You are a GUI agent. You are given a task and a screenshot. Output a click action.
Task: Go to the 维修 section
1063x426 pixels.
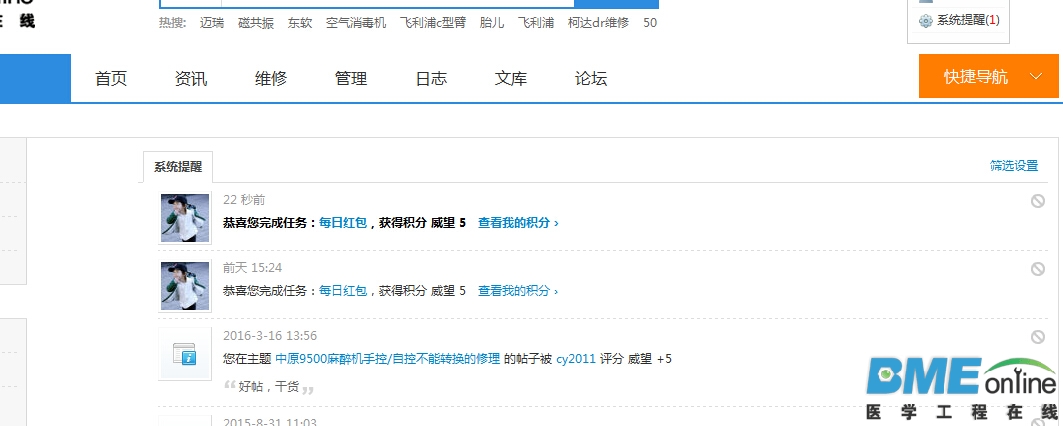271,79
